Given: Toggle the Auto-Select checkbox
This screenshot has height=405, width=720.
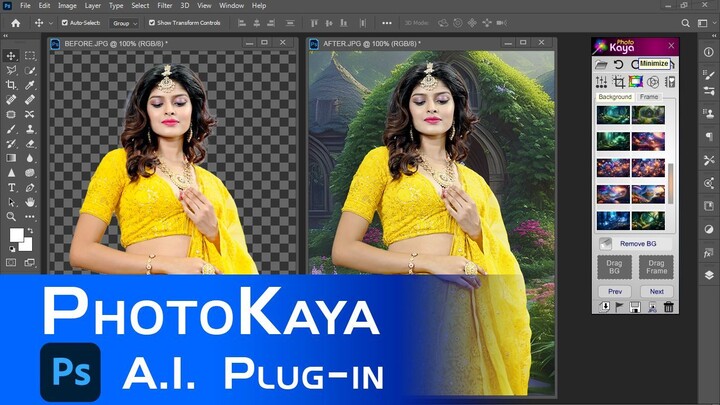Looking at the screenshot, I should tap(65, 22).
